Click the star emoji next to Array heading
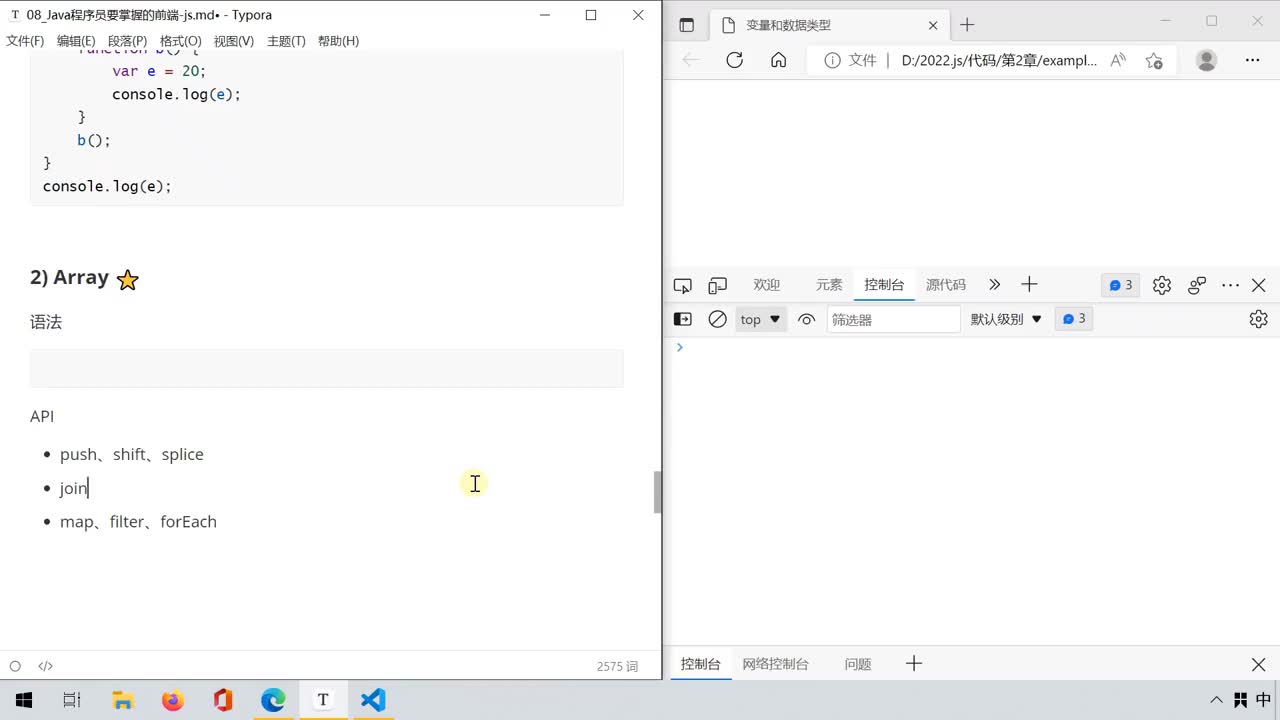Screen dimensions: 1280x720 point(127,280)
